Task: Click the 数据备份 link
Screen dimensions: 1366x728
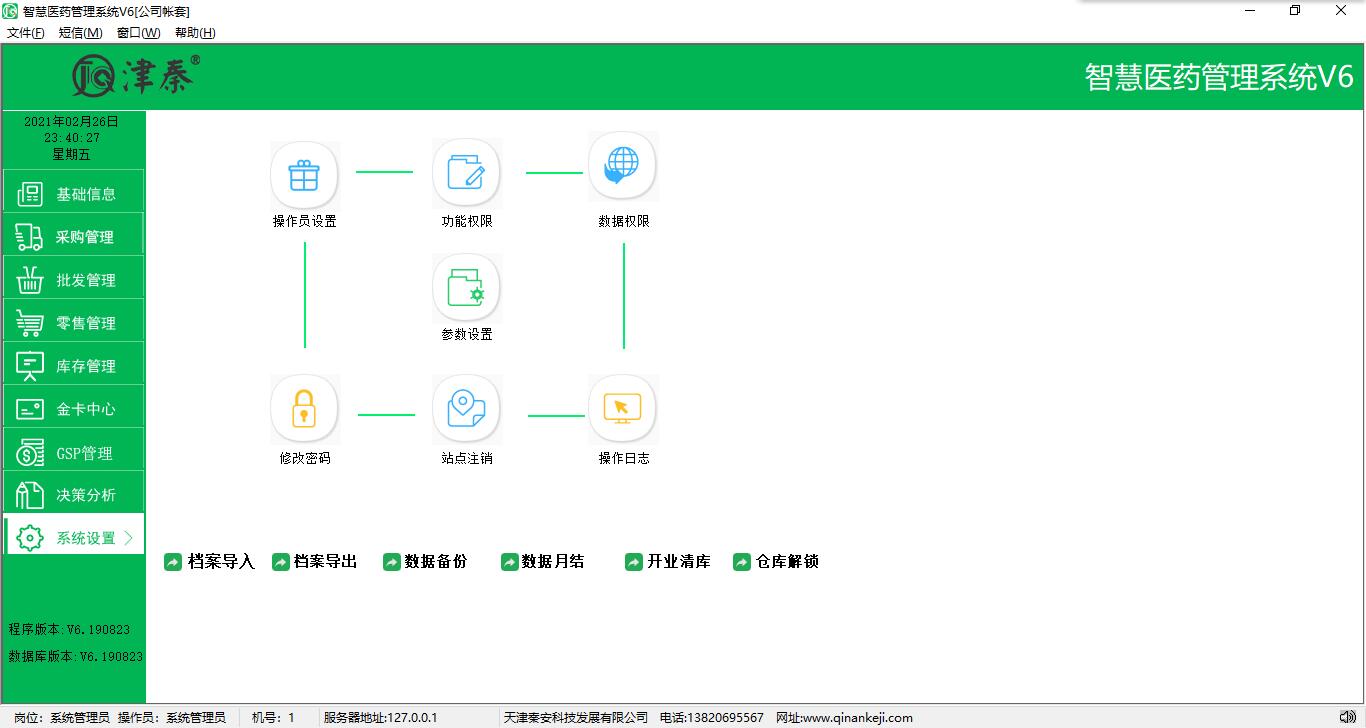Action: coord(425,562)
